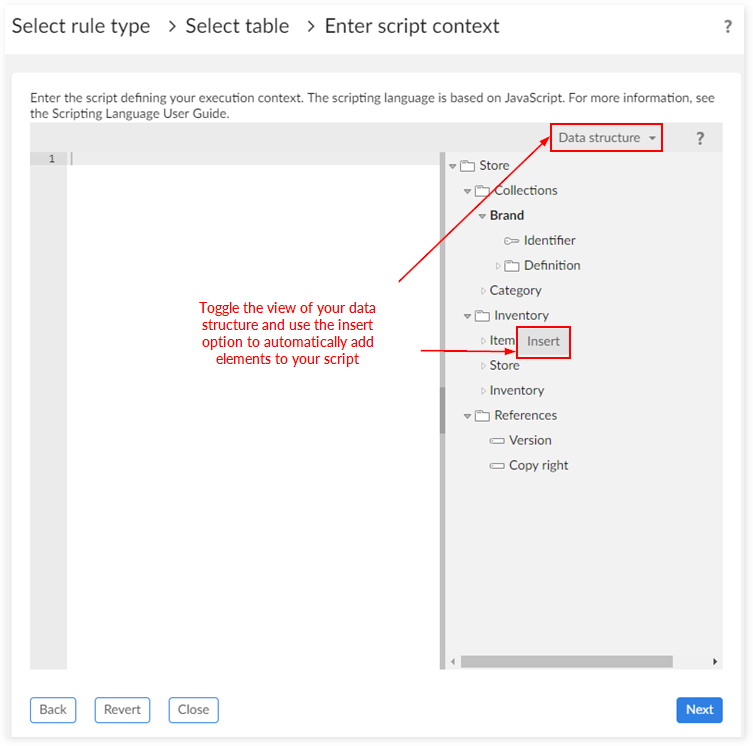Collapse the top-level Inventory folder
The height and width of the screenshot is (746, 753).
point(467,316)
